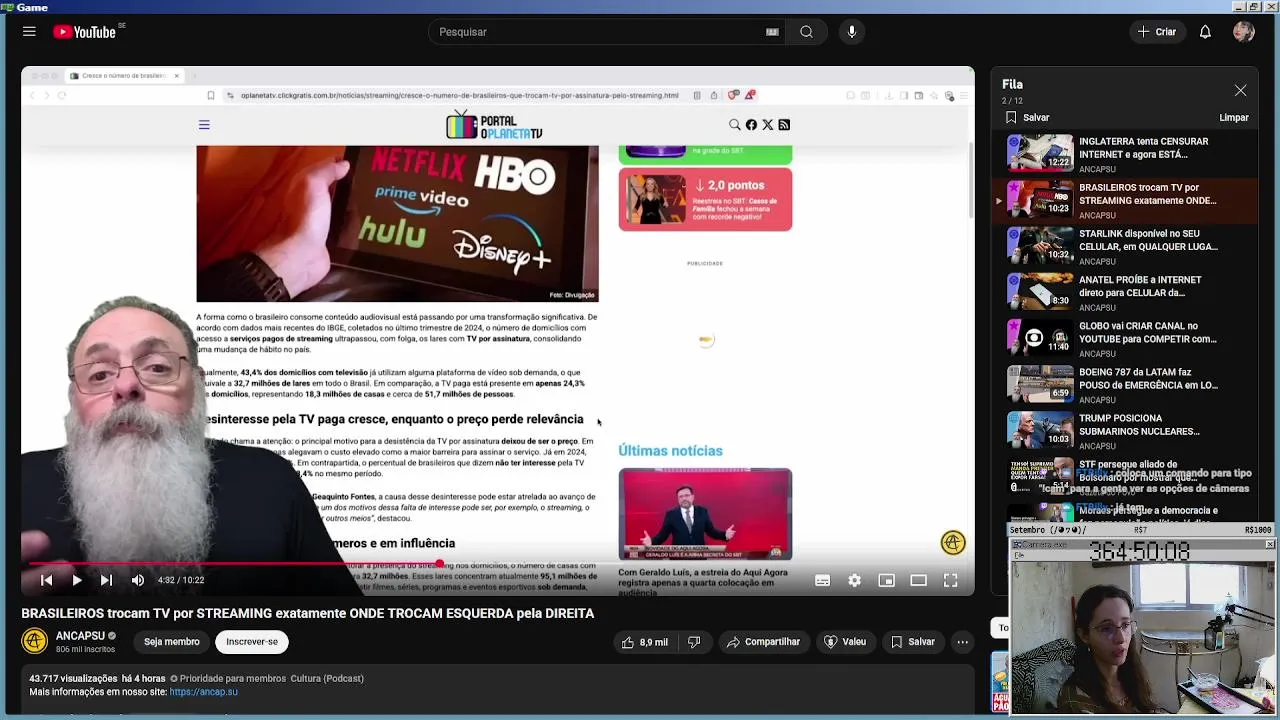Toggle theater mode
Screen dimensions: 1280x720
(918, 580)
